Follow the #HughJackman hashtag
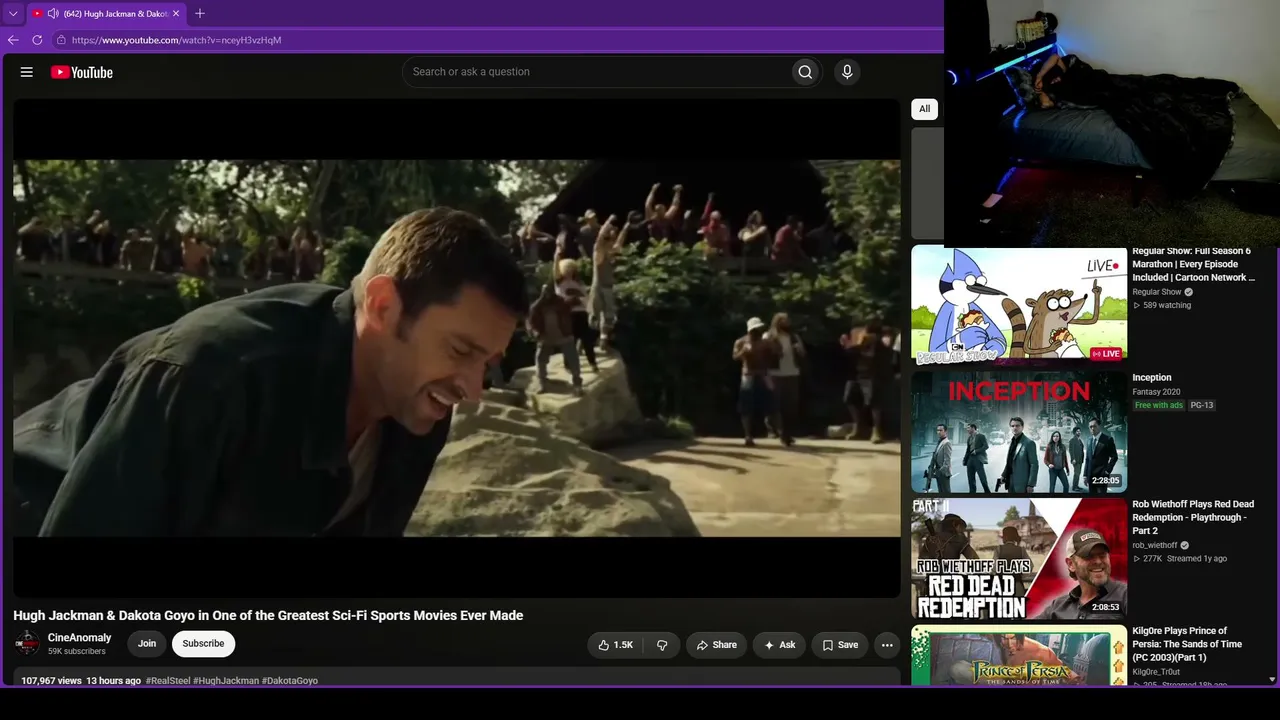1280x720 pixels. coord(226,681)
